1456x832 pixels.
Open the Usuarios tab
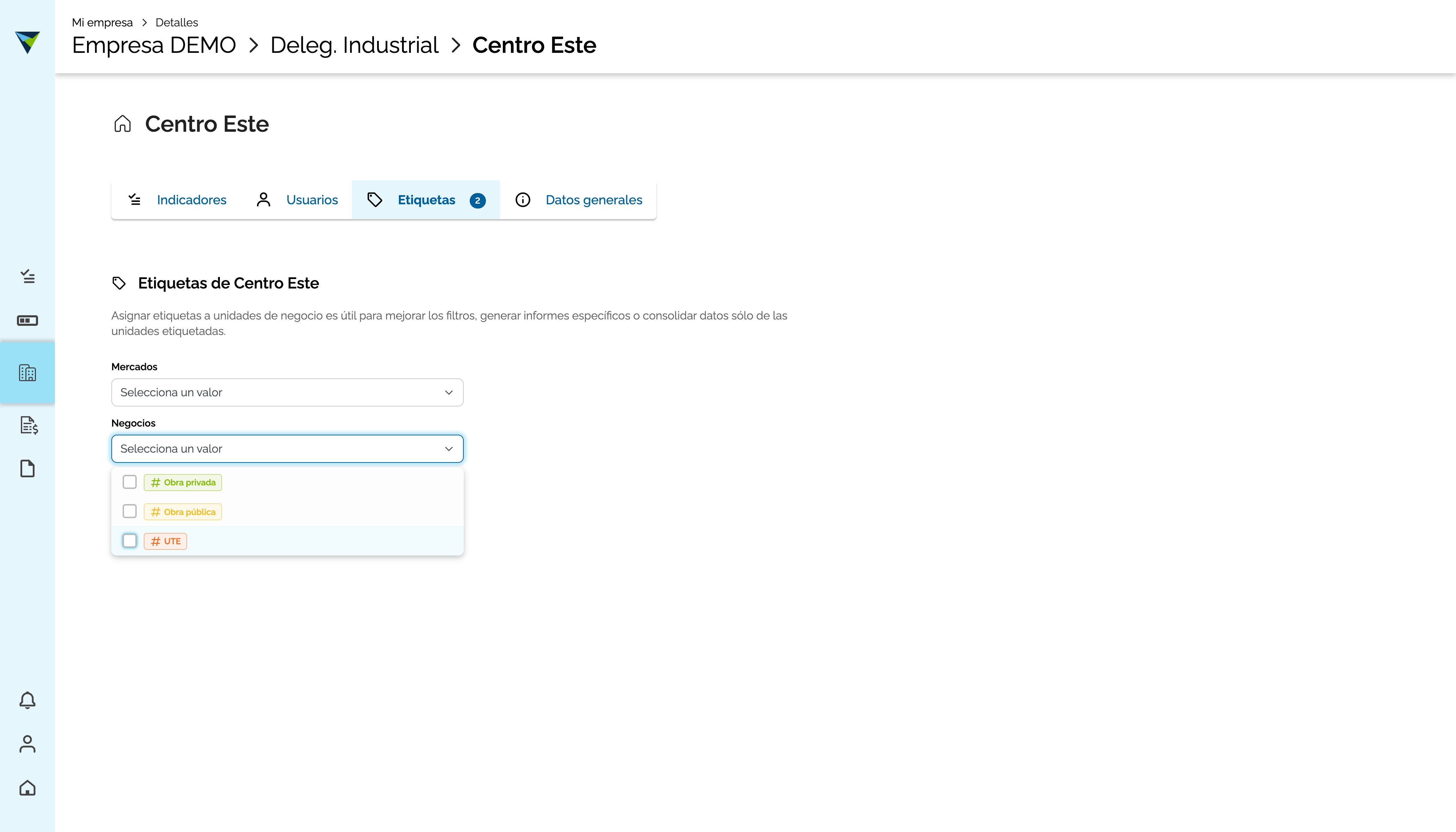point(311,200)
